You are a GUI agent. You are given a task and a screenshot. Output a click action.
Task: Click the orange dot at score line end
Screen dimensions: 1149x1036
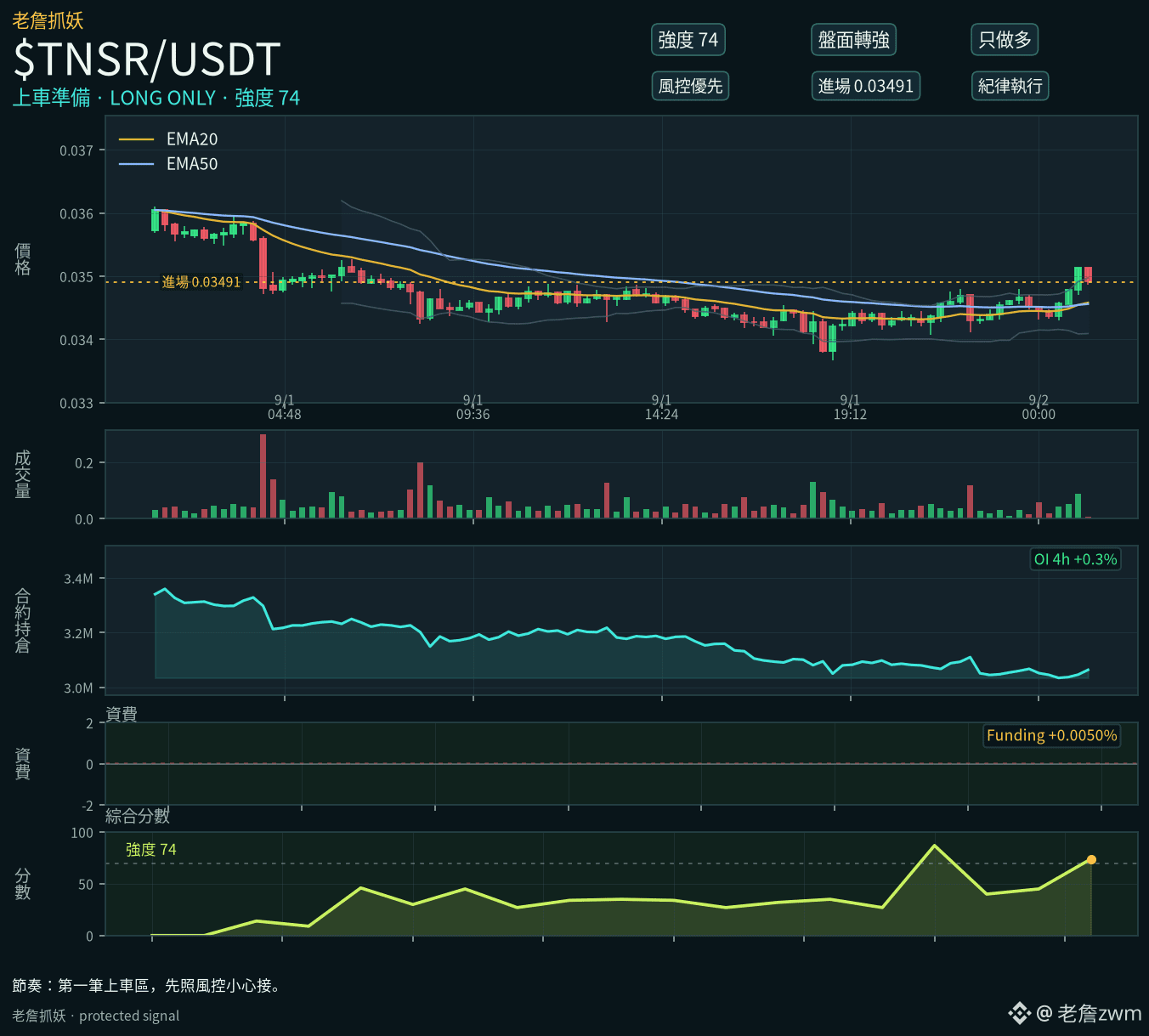point(1091,860)
